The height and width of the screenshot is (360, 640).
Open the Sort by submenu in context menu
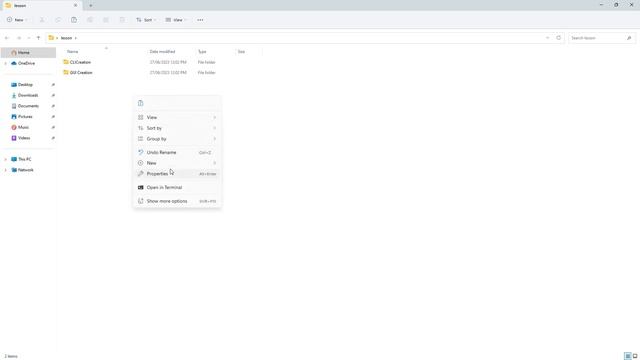click(177, 128)
